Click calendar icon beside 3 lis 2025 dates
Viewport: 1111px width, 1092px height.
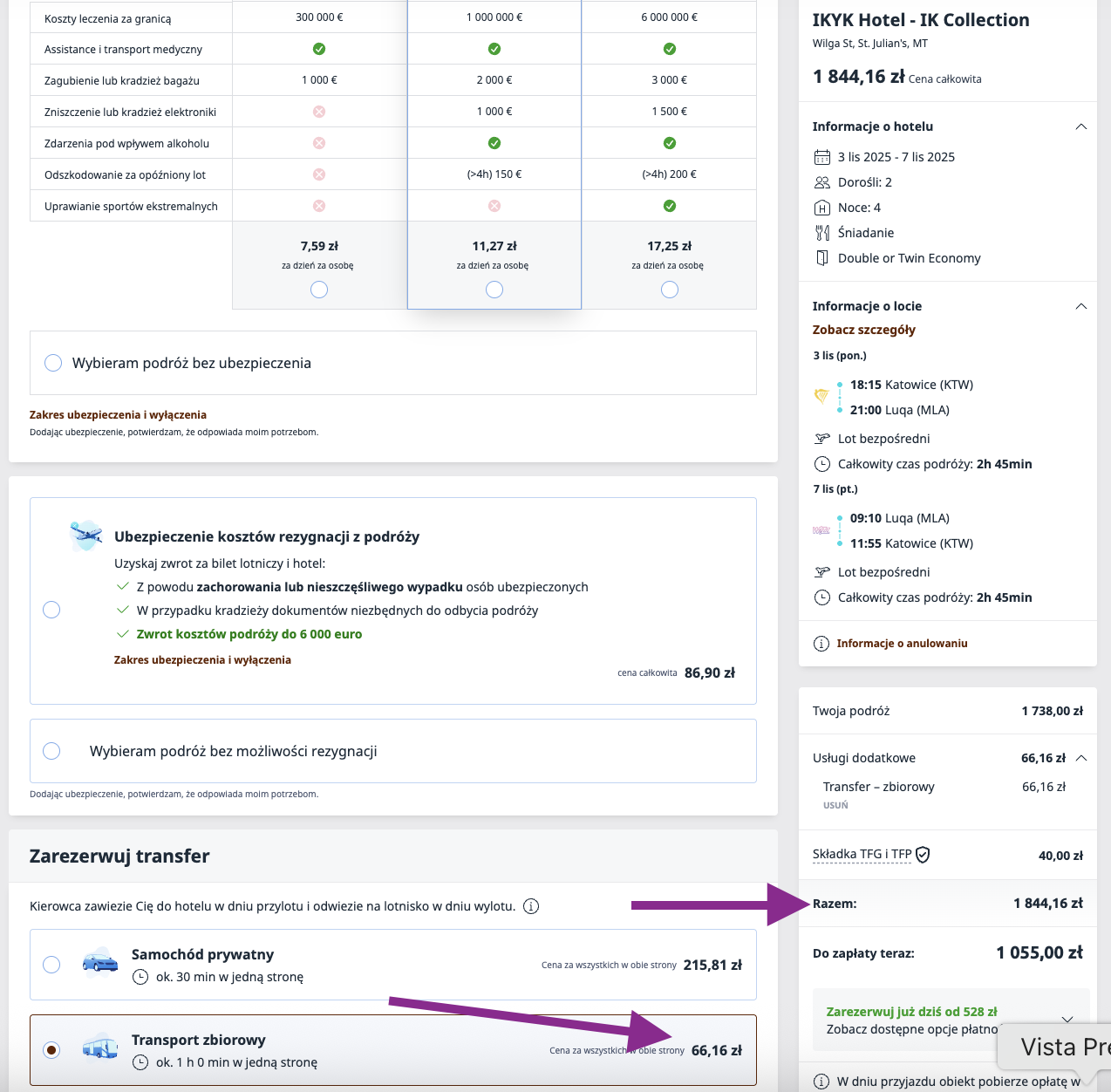click(x=822, y=157)
